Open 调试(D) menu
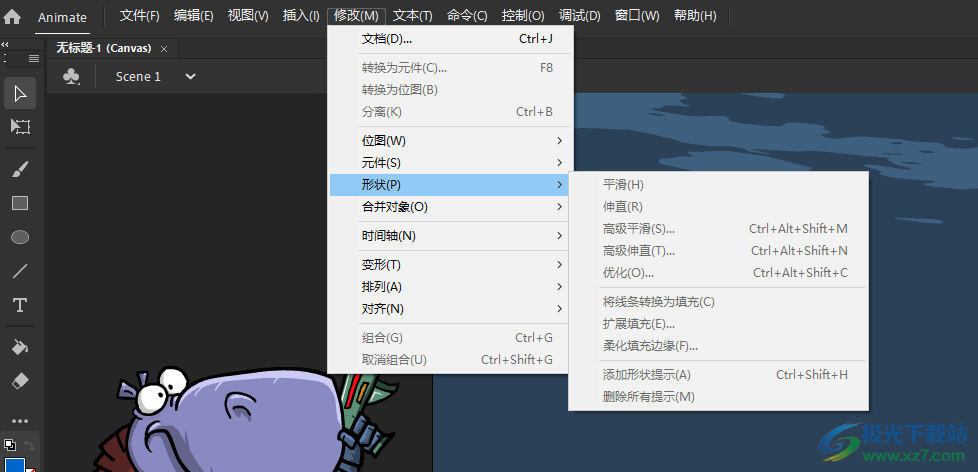 pos(579,16)
